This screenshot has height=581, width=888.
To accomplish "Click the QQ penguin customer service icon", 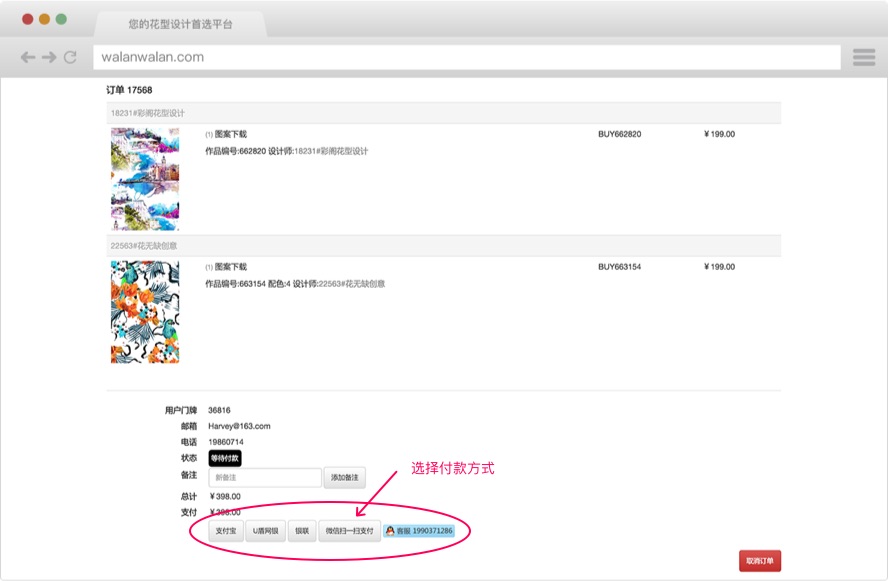I will coord(390,531).
